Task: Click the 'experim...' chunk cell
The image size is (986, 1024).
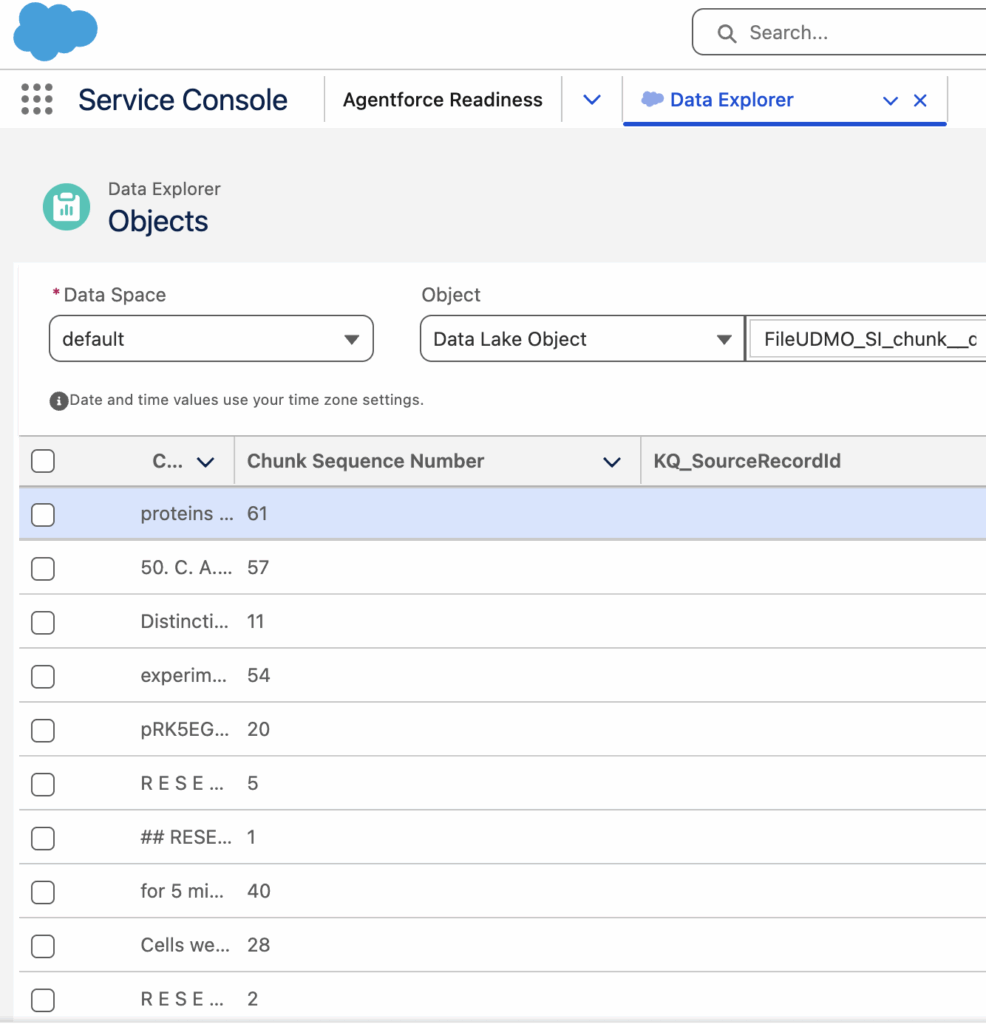Action: click(x=183, y=675)
